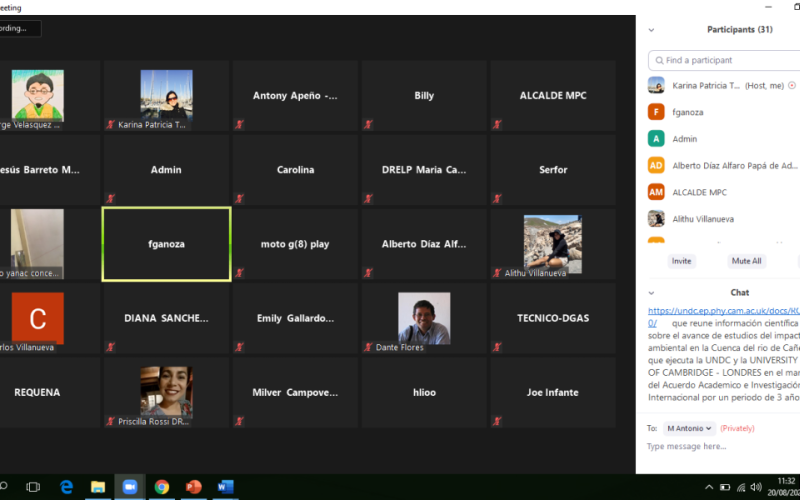This screenshot has height=500, width=800.
Task: Click the chat message input box
Action: tap(720, 446)
